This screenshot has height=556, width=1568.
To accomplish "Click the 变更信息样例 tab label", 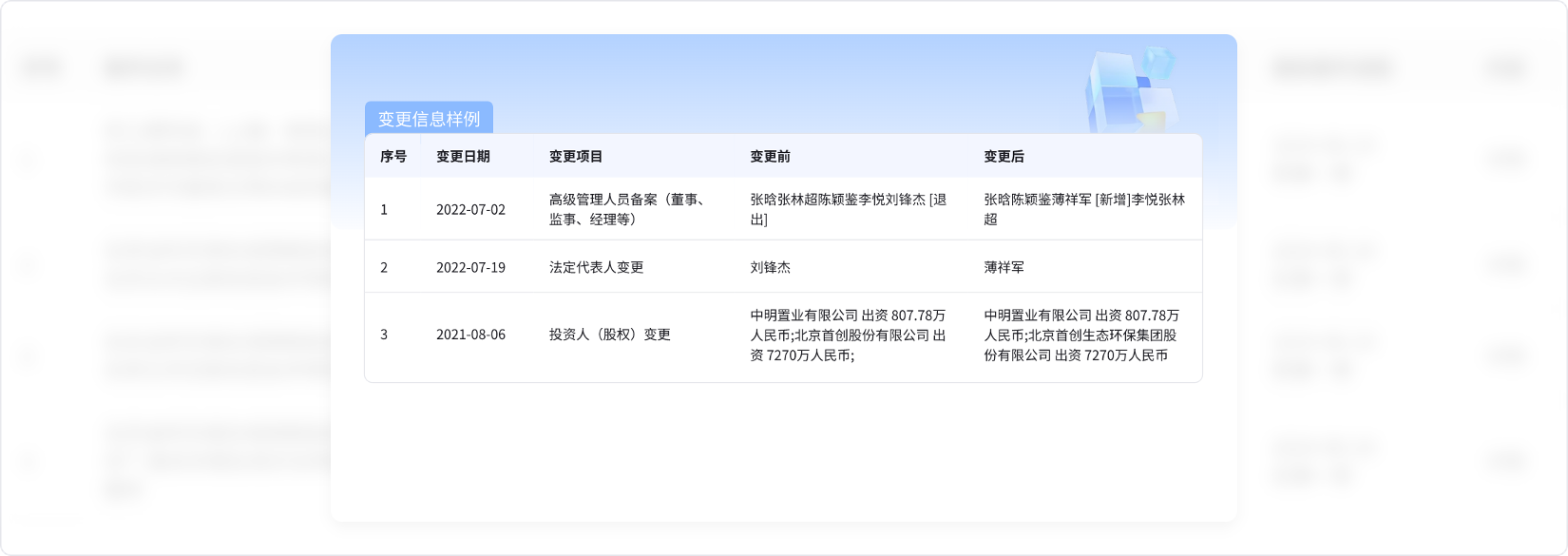I will (x=429, y=119).
